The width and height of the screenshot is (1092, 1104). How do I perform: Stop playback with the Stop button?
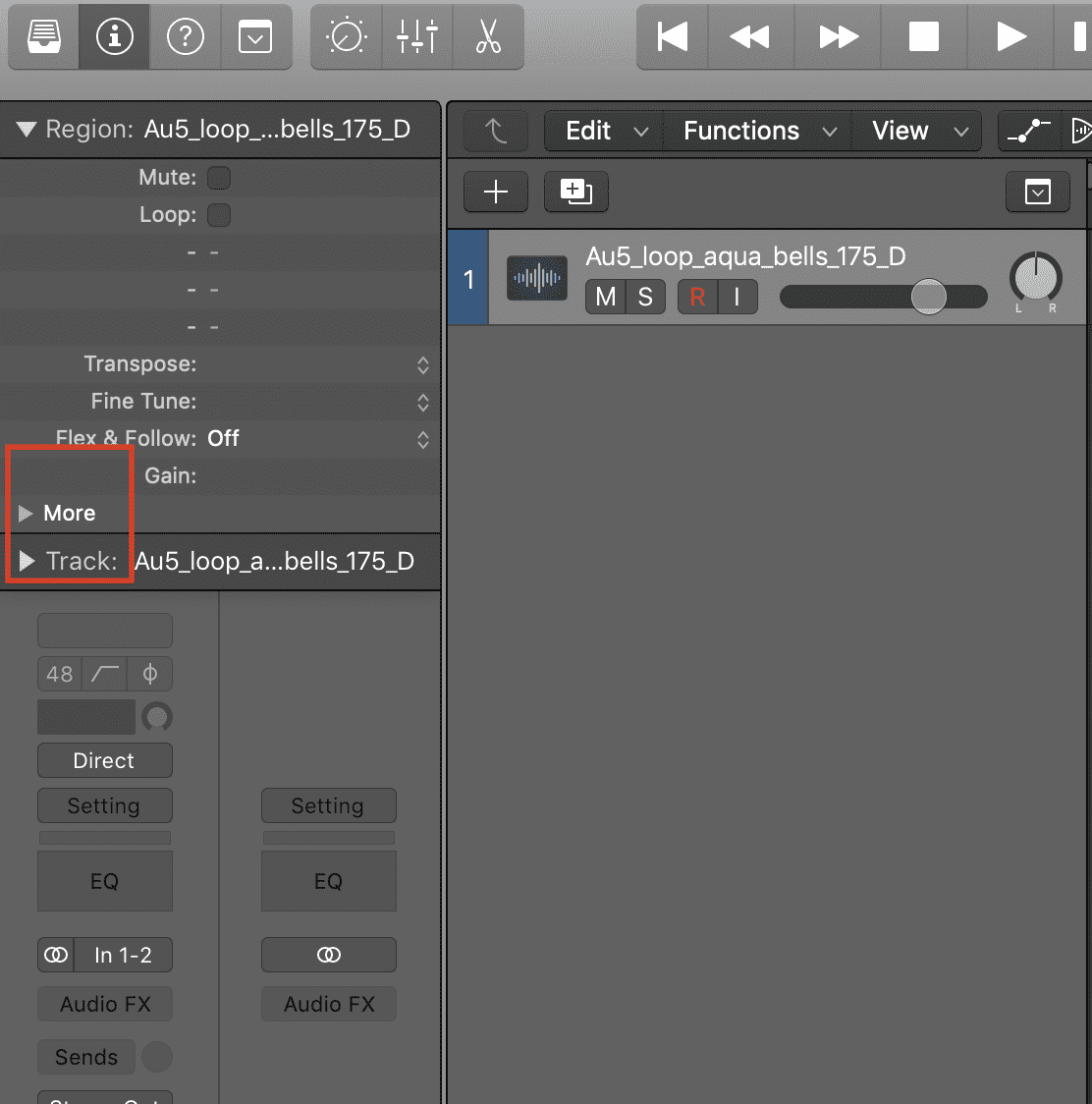click(924, 36)
